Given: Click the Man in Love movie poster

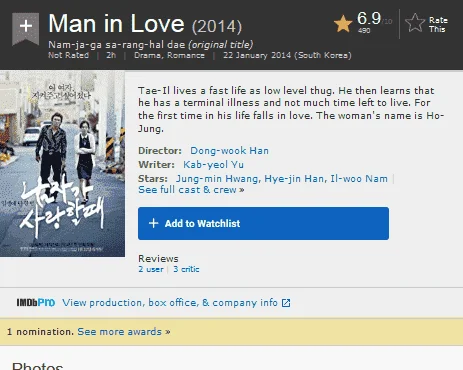Looking at the screenshot, I should tap(62, 163).
